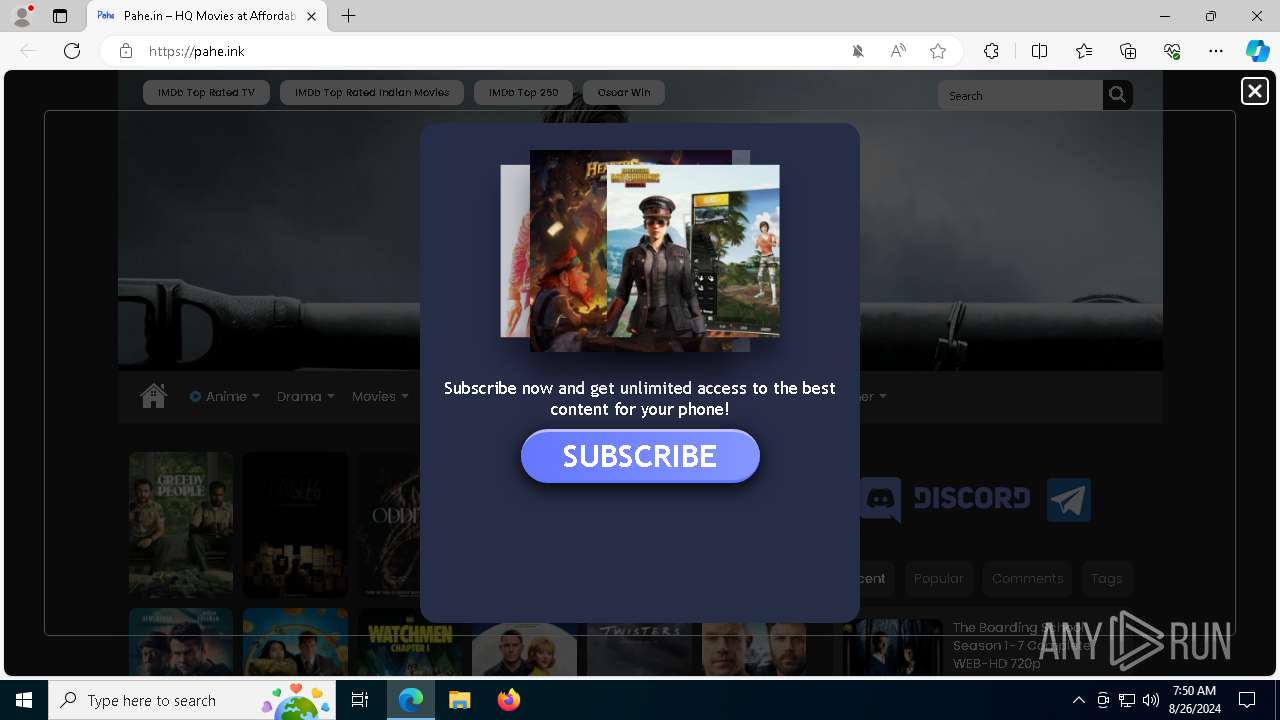Open the taskbar clock and date
This screenshot has width=1280, height=720.
pos(1195,700)
